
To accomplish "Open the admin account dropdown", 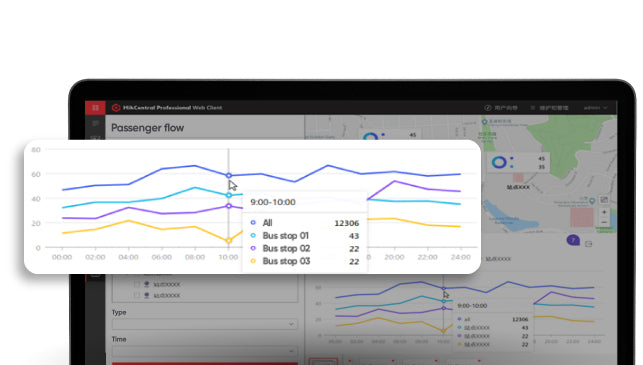I will point(595,108).
